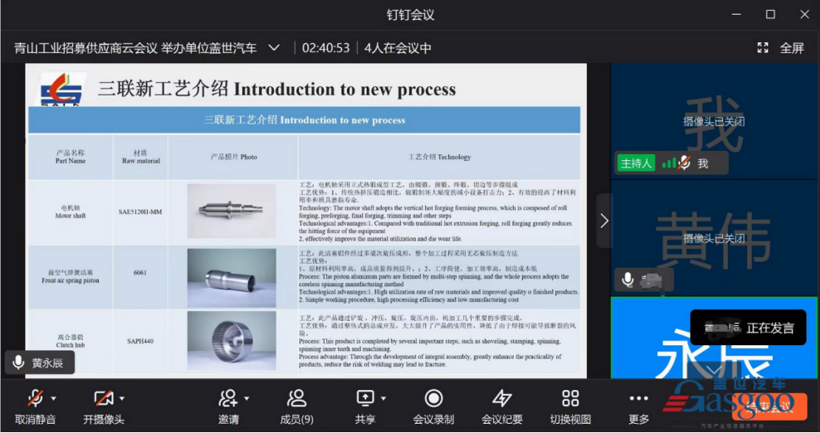Click the SAPH440 material cell

(x=140, y=341)
